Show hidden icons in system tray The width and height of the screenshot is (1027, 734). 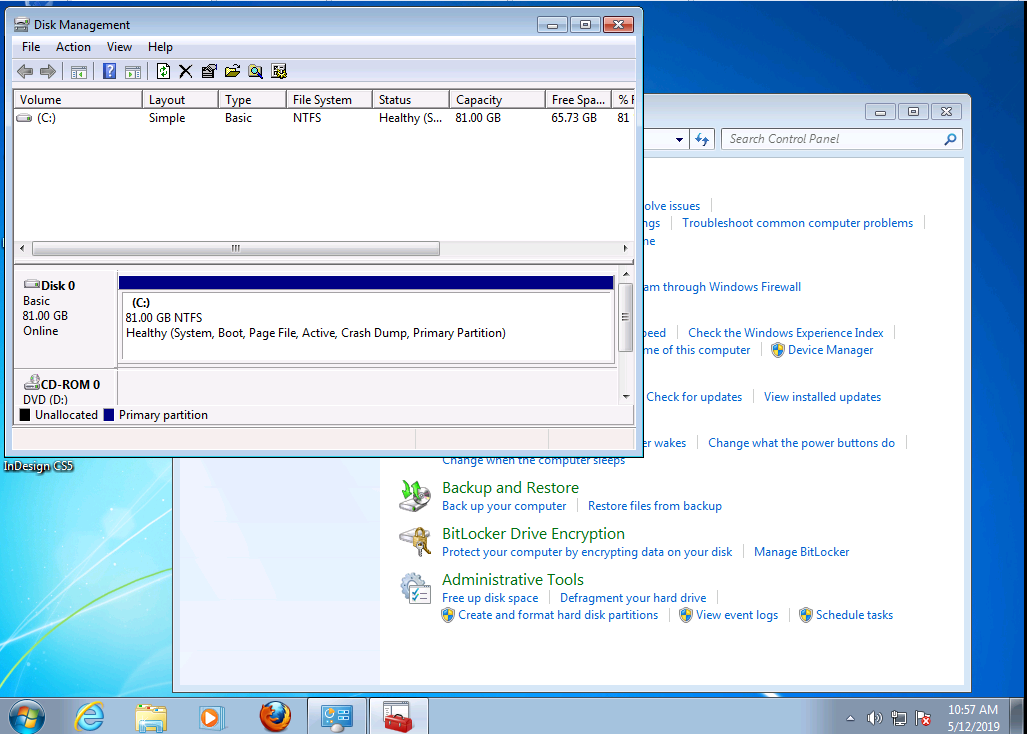[x=850, y=718]
